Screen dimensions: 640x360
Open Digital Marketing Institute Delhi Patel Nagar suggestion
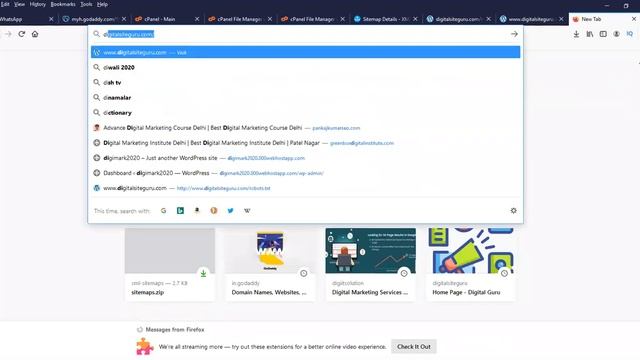coord(305,143)
